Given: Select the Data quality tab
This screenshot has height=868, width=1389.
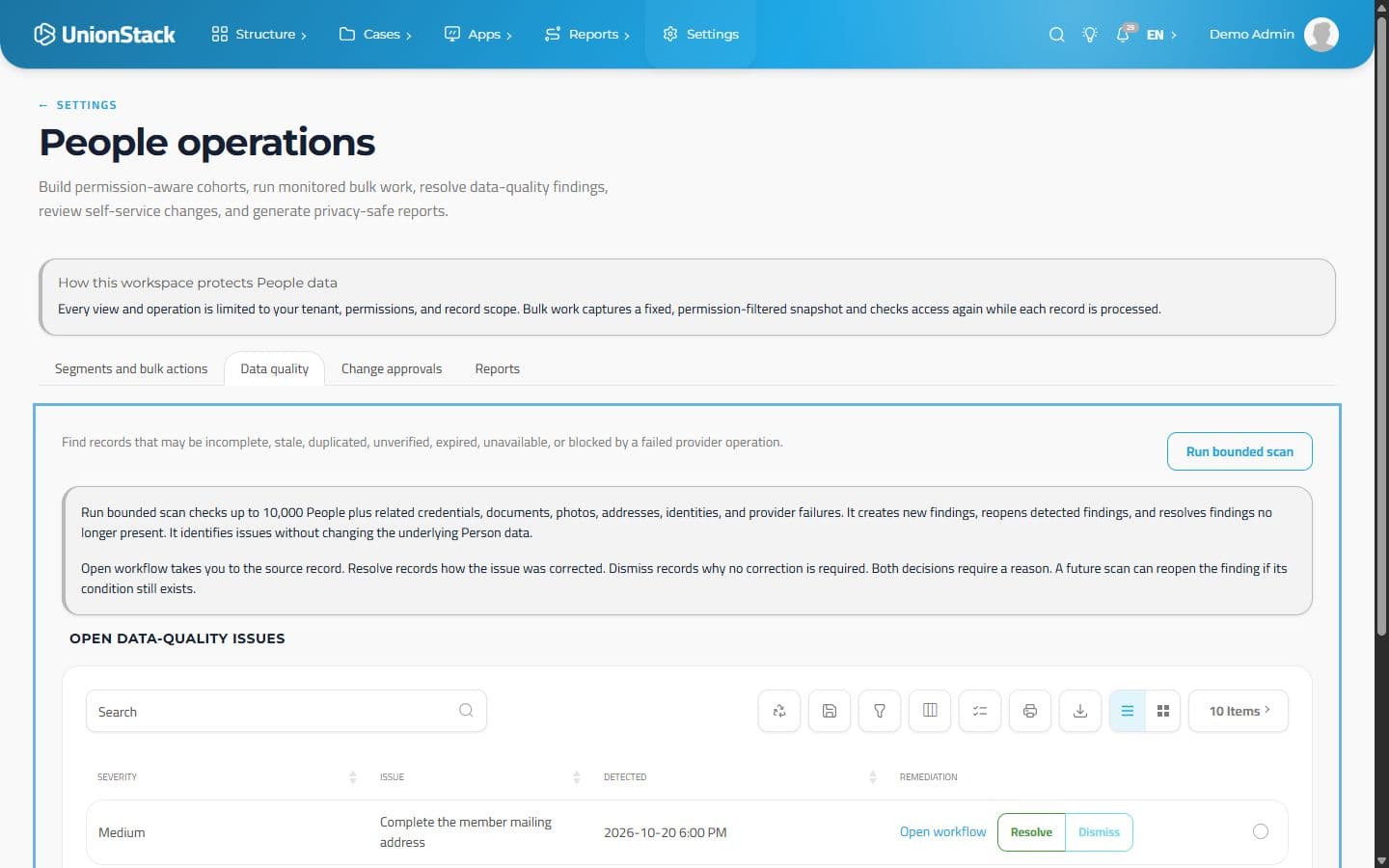Looking at the screenshot, I should coord(275,368).
